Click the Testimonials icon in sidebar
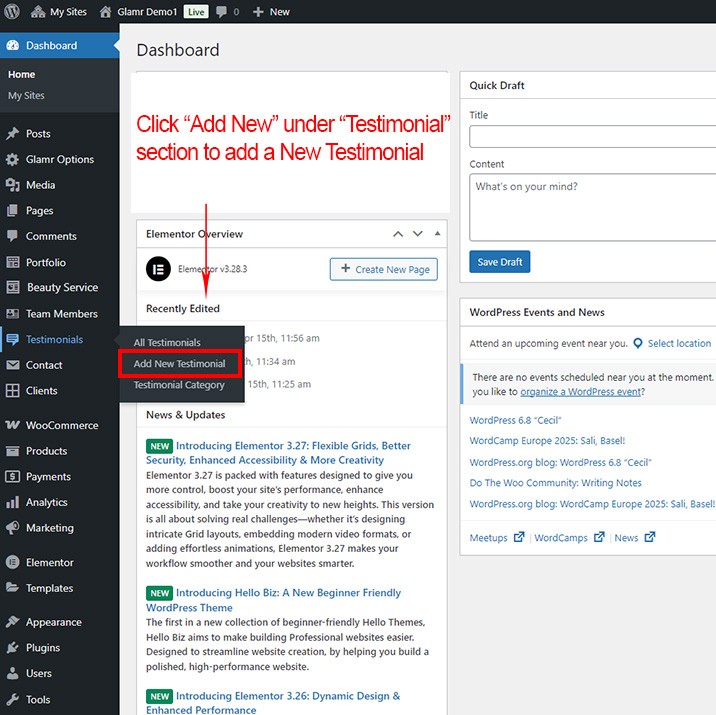The height and width of the screenshot is (715, 716). [x=13, y=339]
